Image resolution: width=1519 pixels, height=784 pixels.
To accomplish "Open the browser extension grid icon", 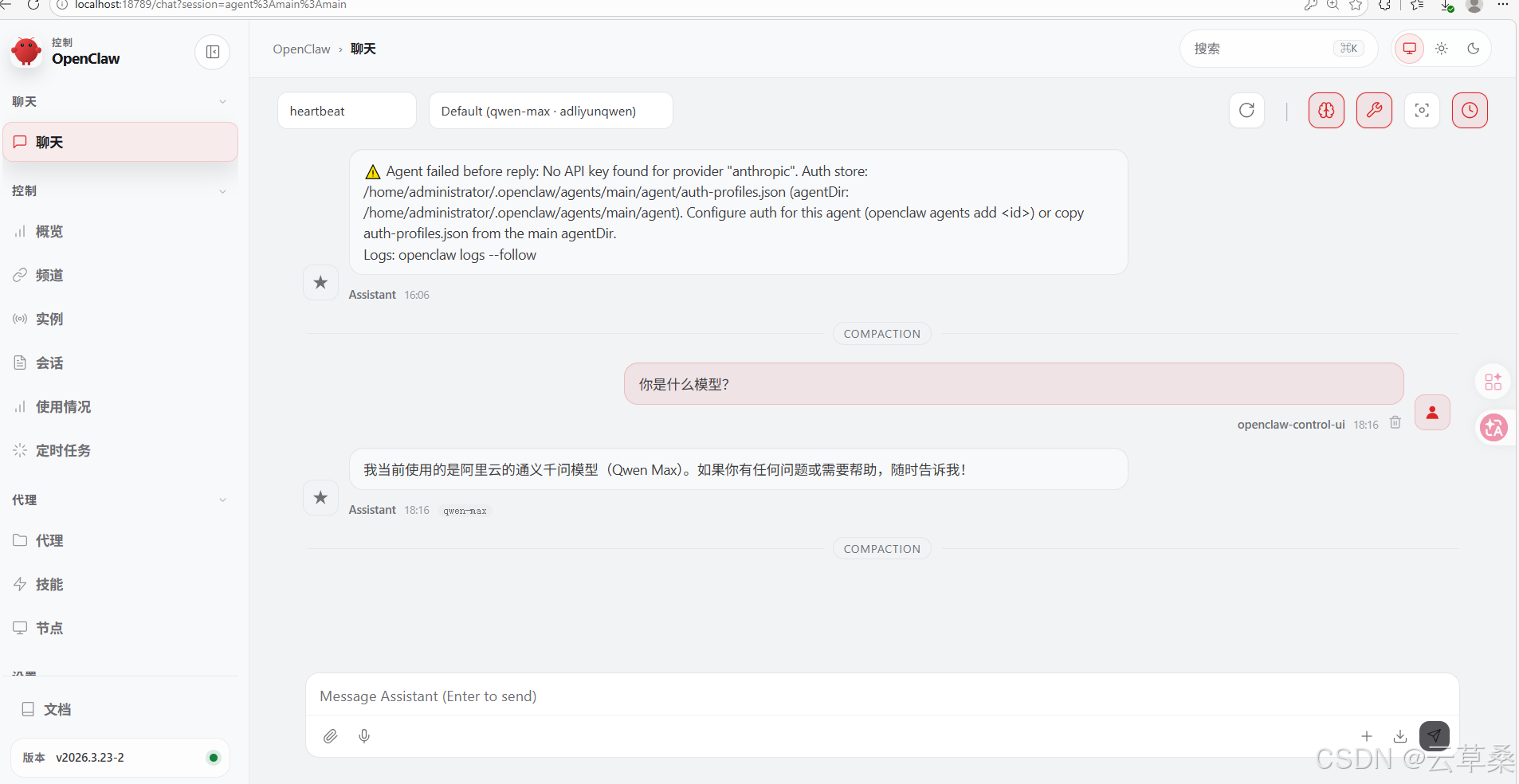I will [x=1493, y=382].
